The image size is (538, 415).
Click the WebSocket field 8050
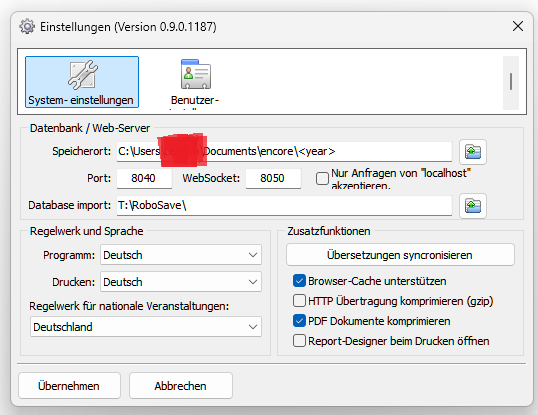pyautogui.click(x=273, y=178)
